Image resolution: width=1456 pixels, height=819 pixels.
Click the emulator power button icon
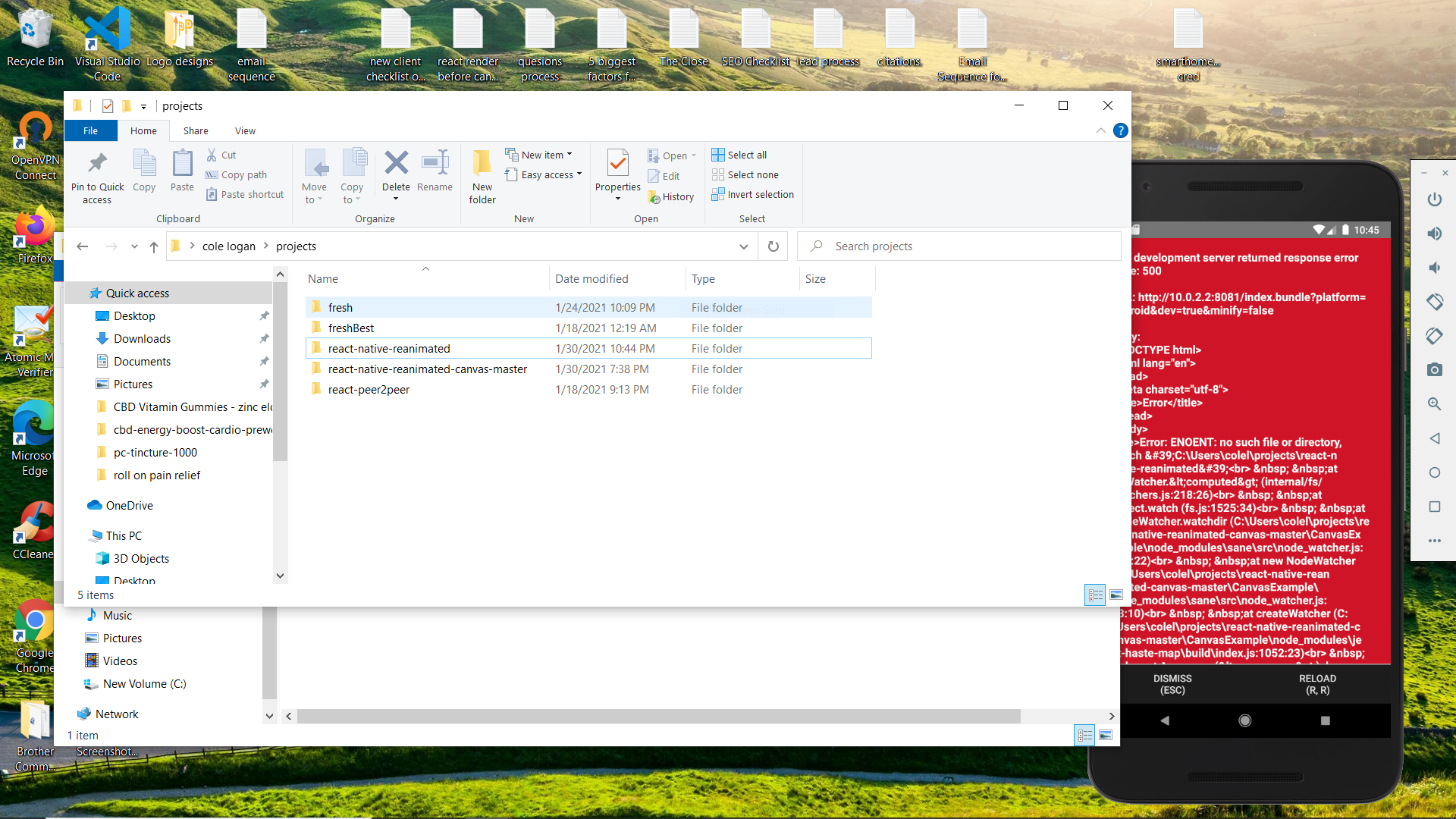click(x=1434, y=199)
